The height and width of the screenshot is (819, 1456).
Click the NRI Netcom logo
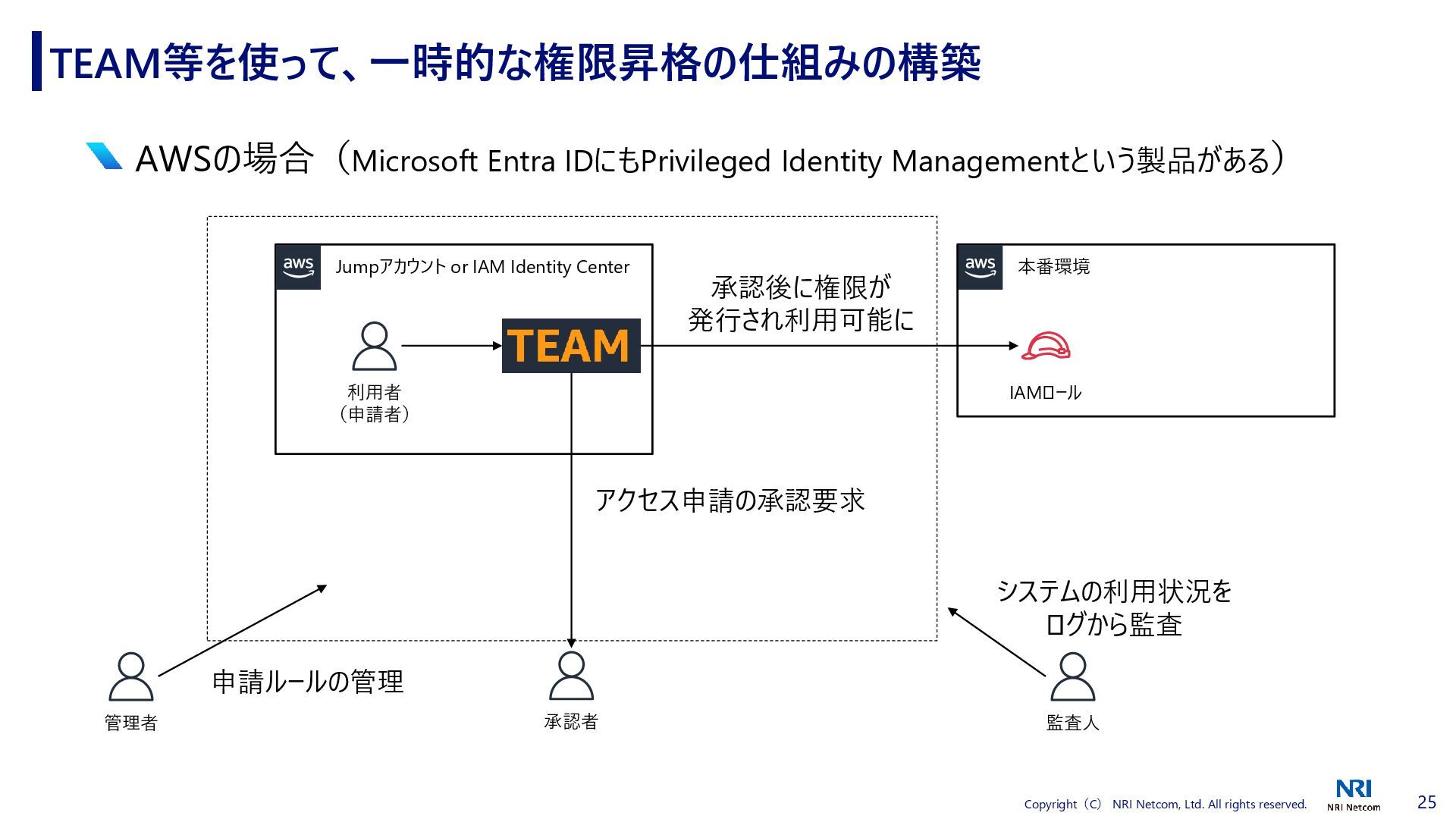[x=1354, y=795]
